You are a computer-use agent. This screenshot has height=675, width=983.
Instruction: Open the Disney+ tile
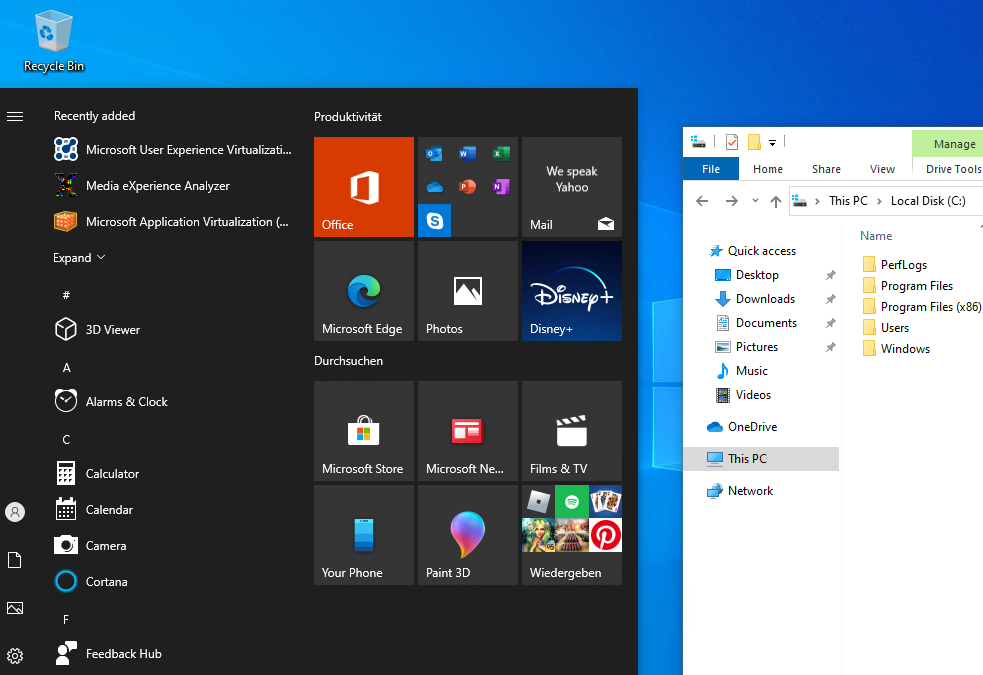[572, 291]
